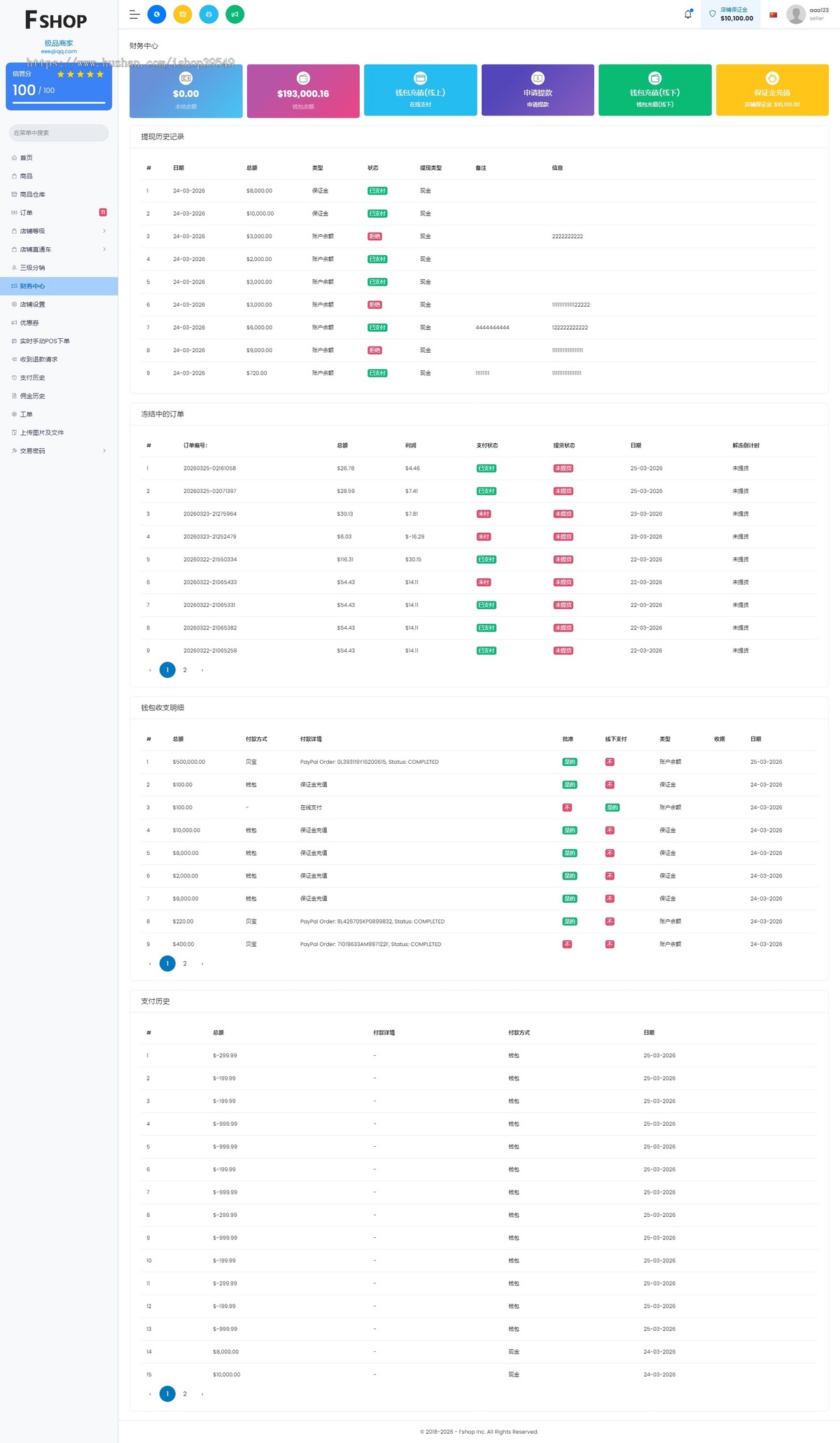Click the red 11 badge on 订单
The width and height of the screenshot is (840, 1443).
(x=103, y=212)
